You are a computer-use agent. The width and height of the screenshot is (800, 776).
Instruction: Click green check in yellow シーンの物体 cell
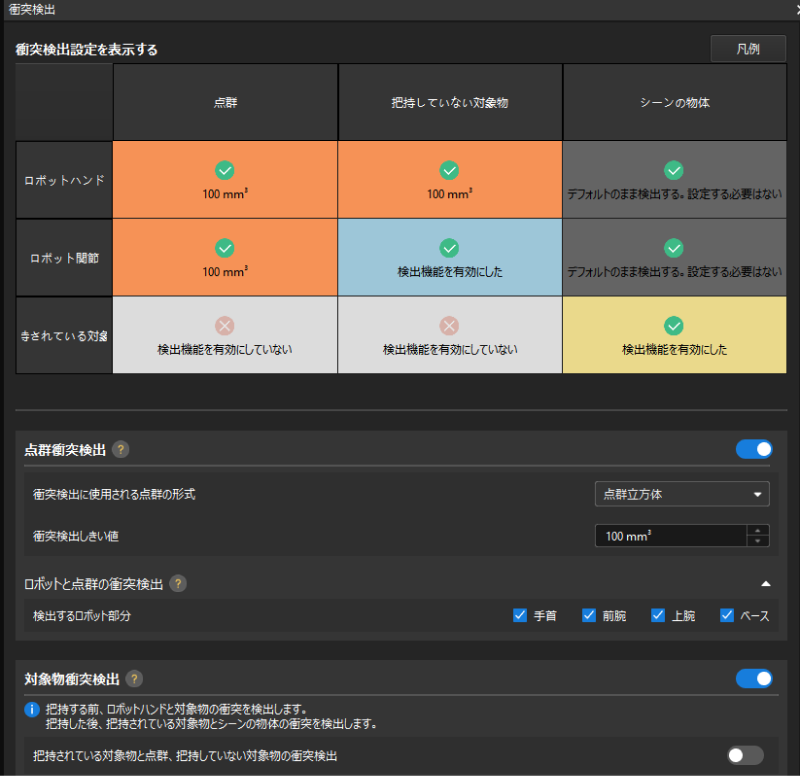(x=673, y=326)
